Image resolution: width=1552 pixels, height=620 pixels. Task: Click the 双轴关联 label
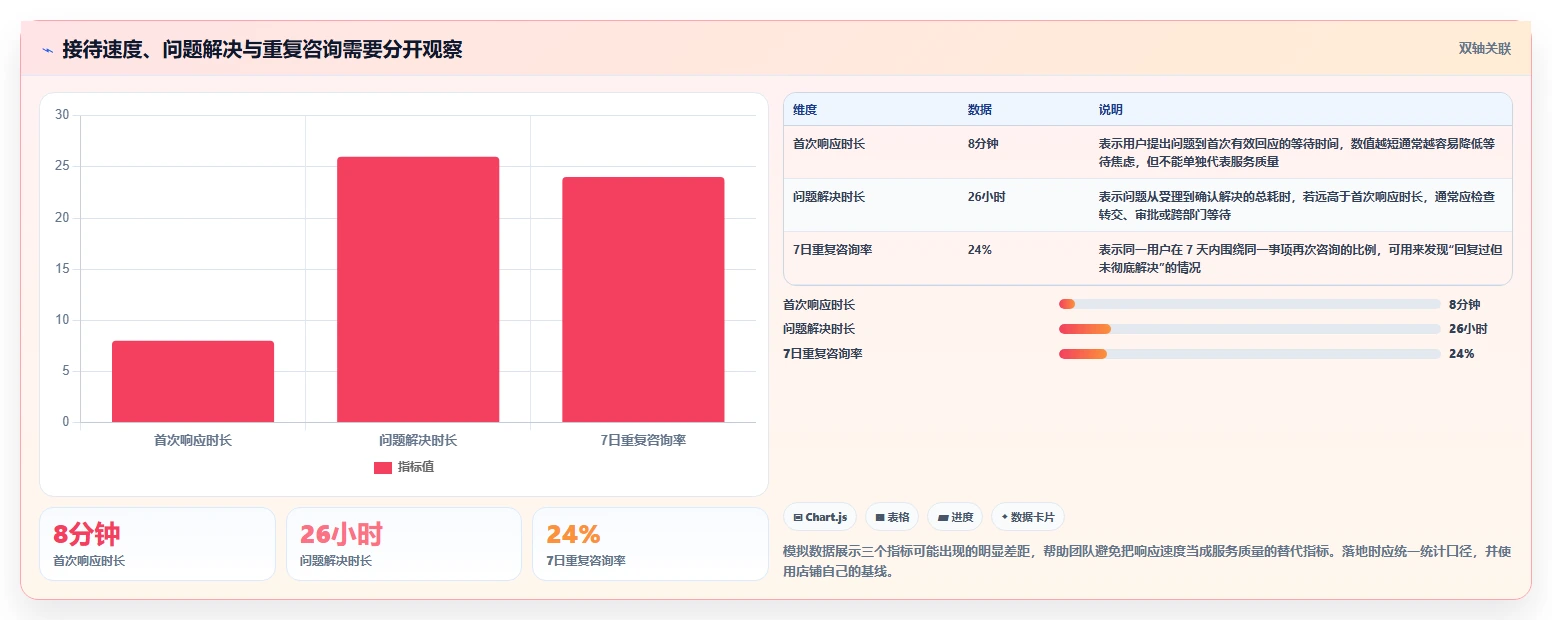point(1484,48)
